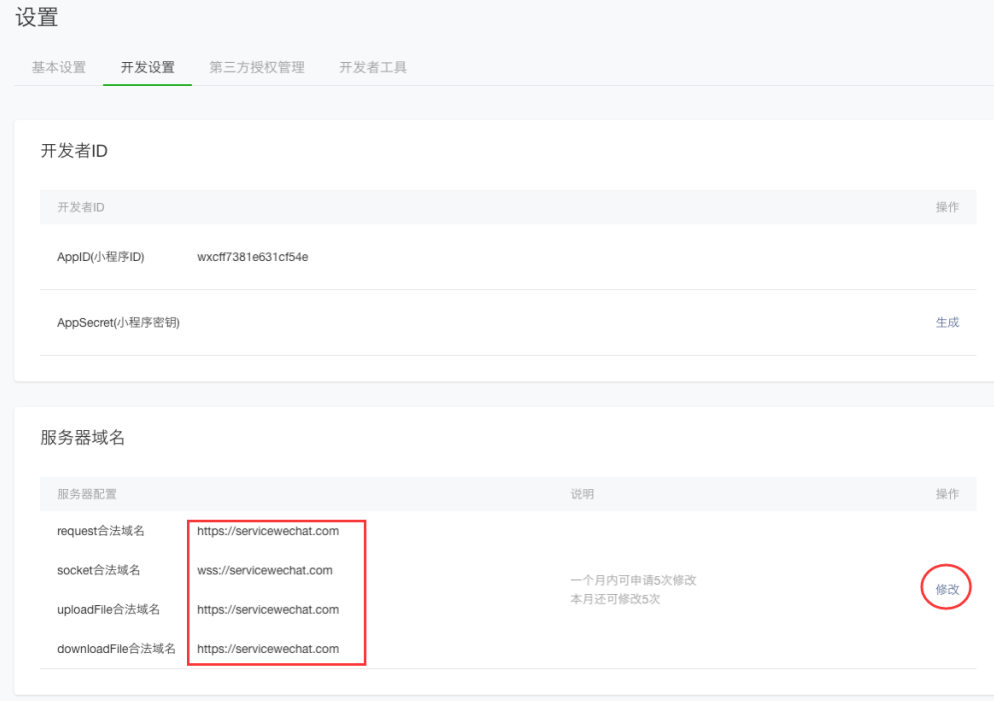Click the uploadFile合法域名 URL value
Screen dimensions: 994x701
pos(270,609)
